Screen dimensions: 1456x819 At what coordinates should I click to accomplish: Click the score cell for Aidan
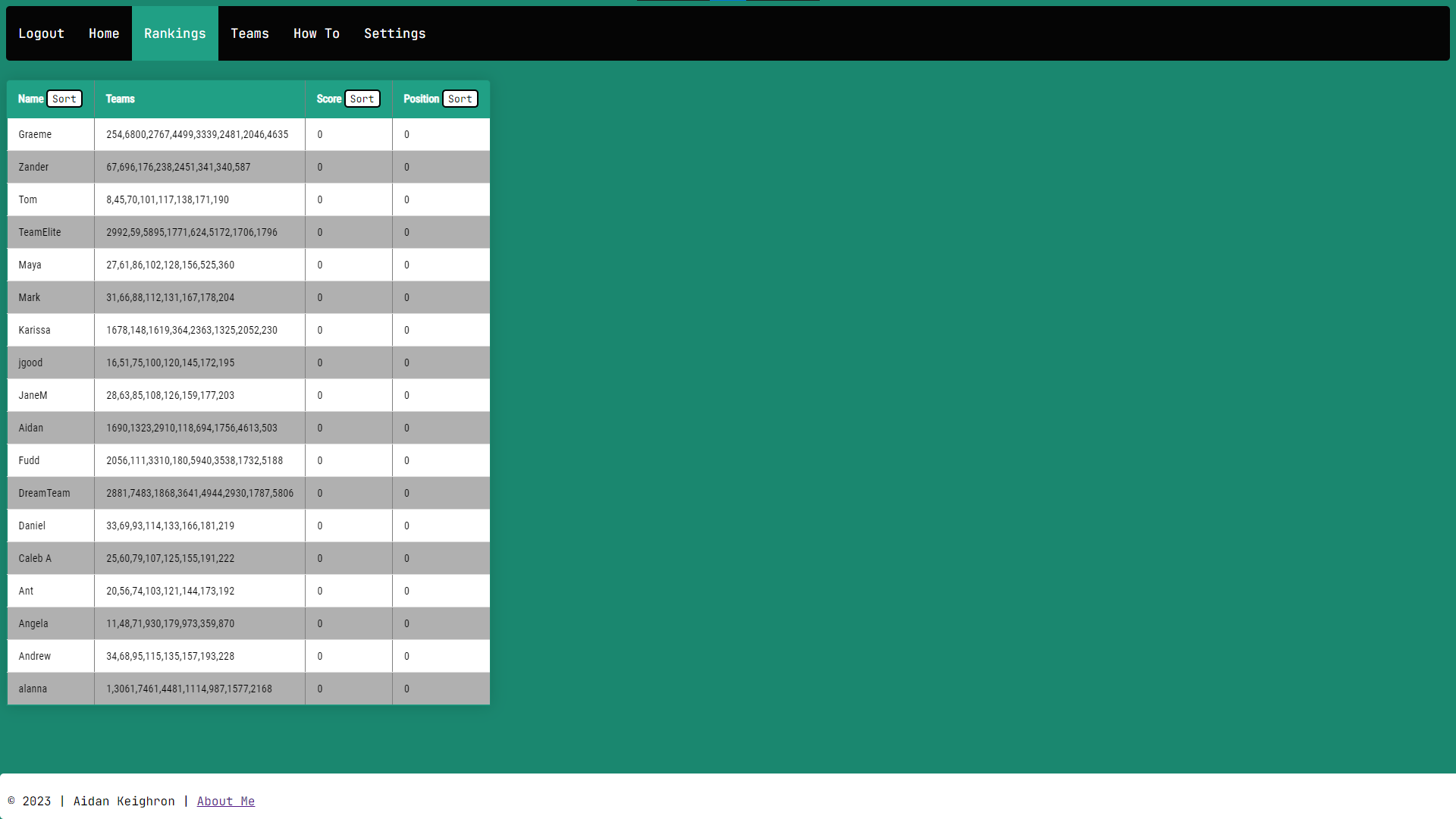(x=349, y=428)
